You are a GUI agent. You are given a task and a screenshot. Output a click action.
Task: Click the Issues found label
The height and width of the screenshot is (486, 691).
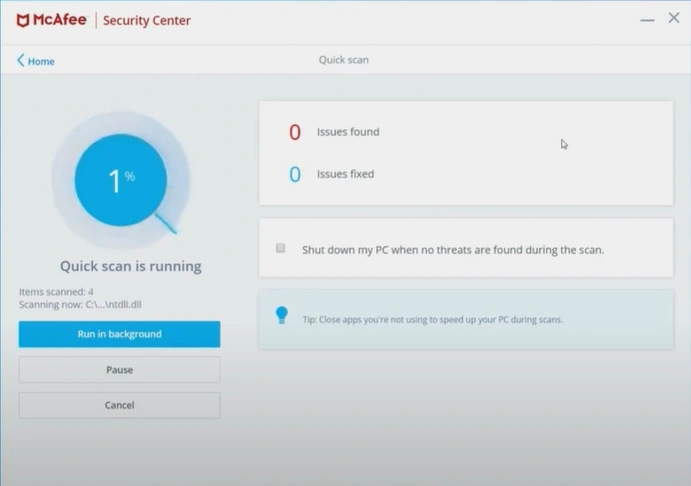tap(348, 132)
